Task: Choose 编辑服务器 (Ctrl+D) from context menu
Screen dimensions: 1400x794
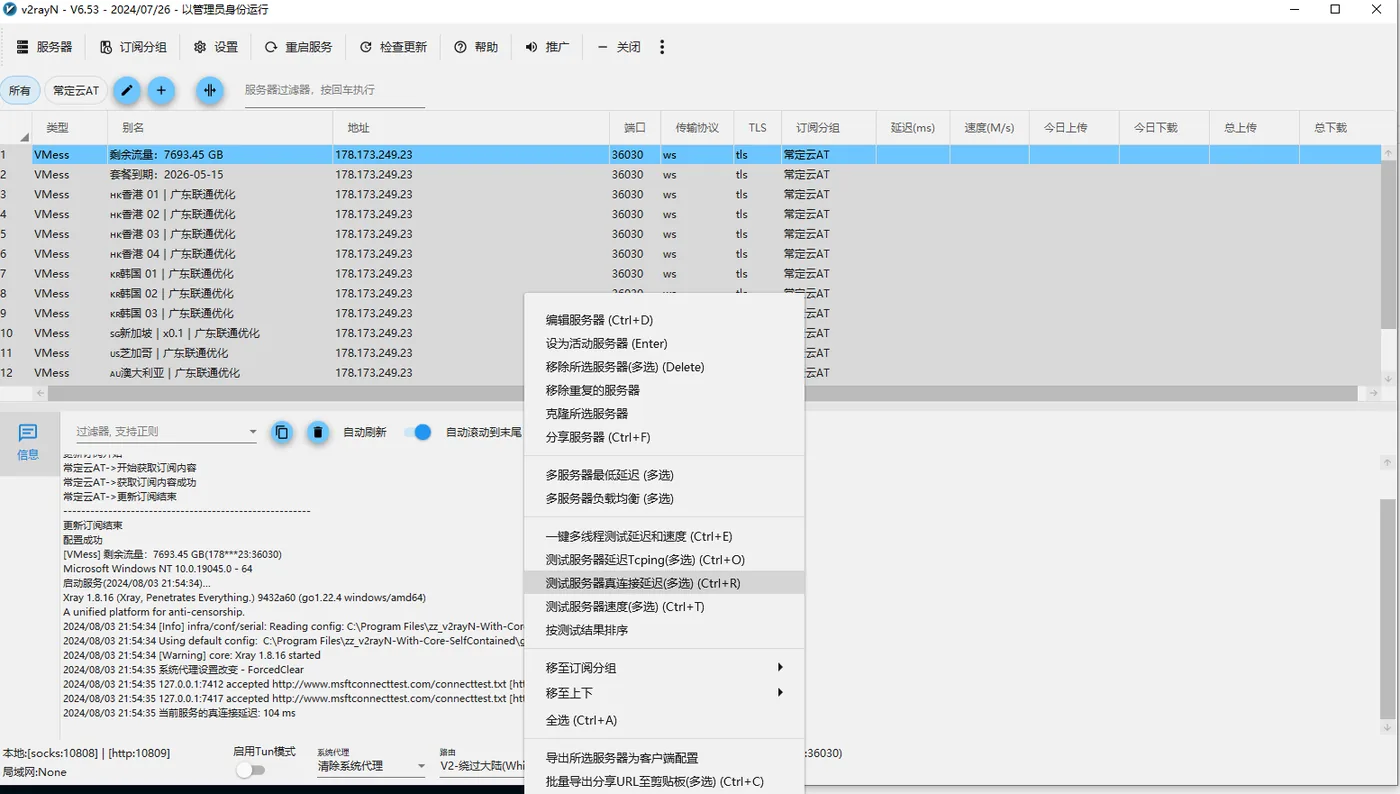Action: click(664, 320)
